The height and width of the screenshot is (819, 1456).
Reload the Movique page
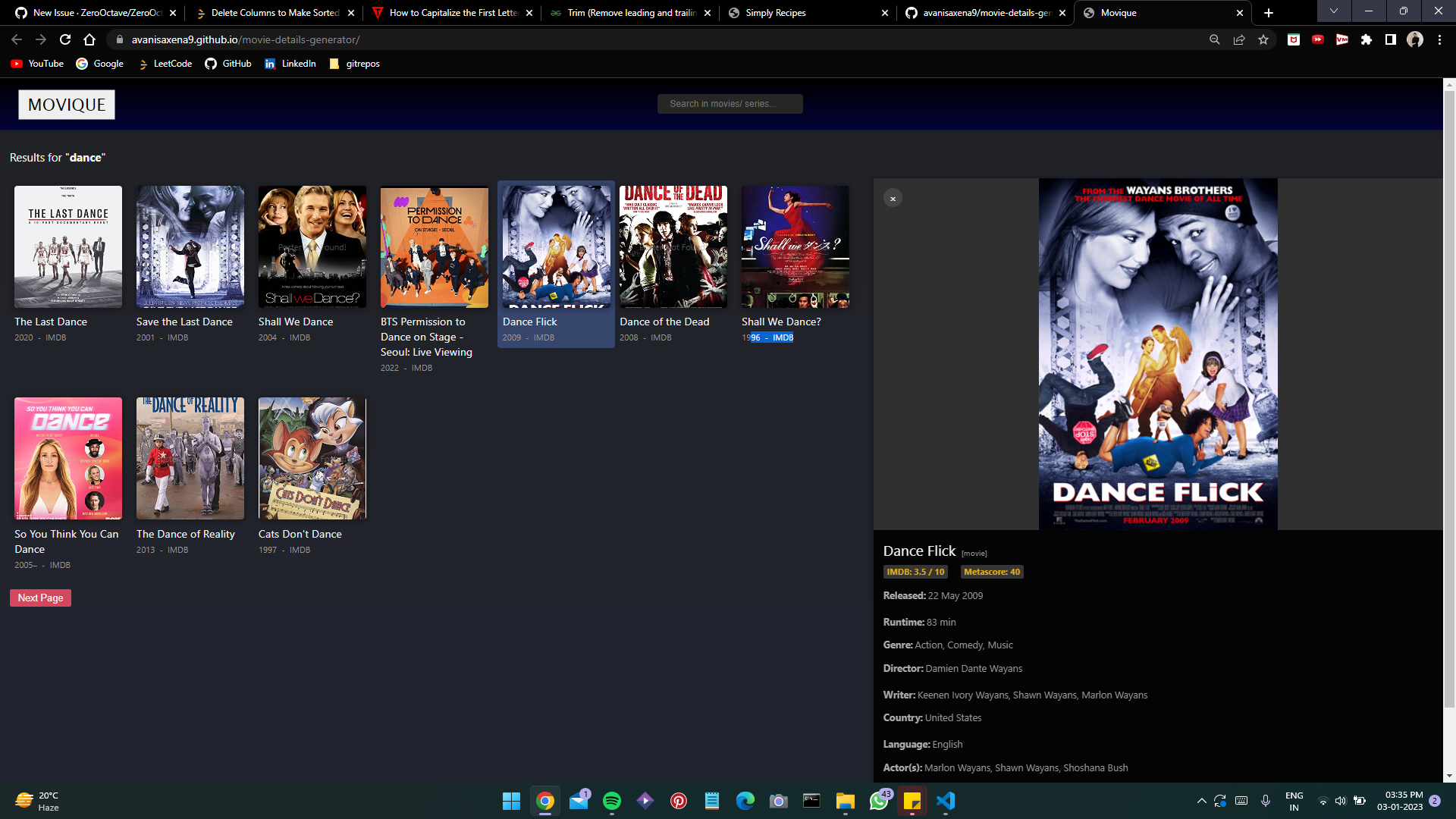coord(64,39)
